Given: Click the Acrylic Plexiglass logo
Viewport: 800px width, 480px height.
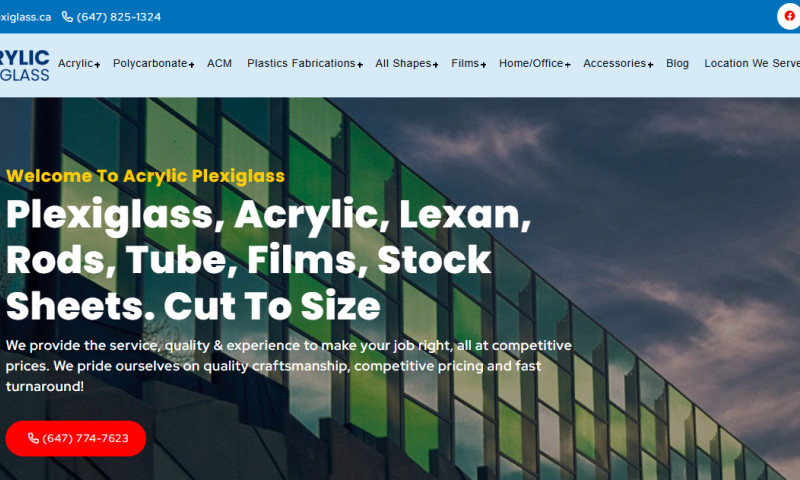Looking at the screenshot, I should [24, 65].
